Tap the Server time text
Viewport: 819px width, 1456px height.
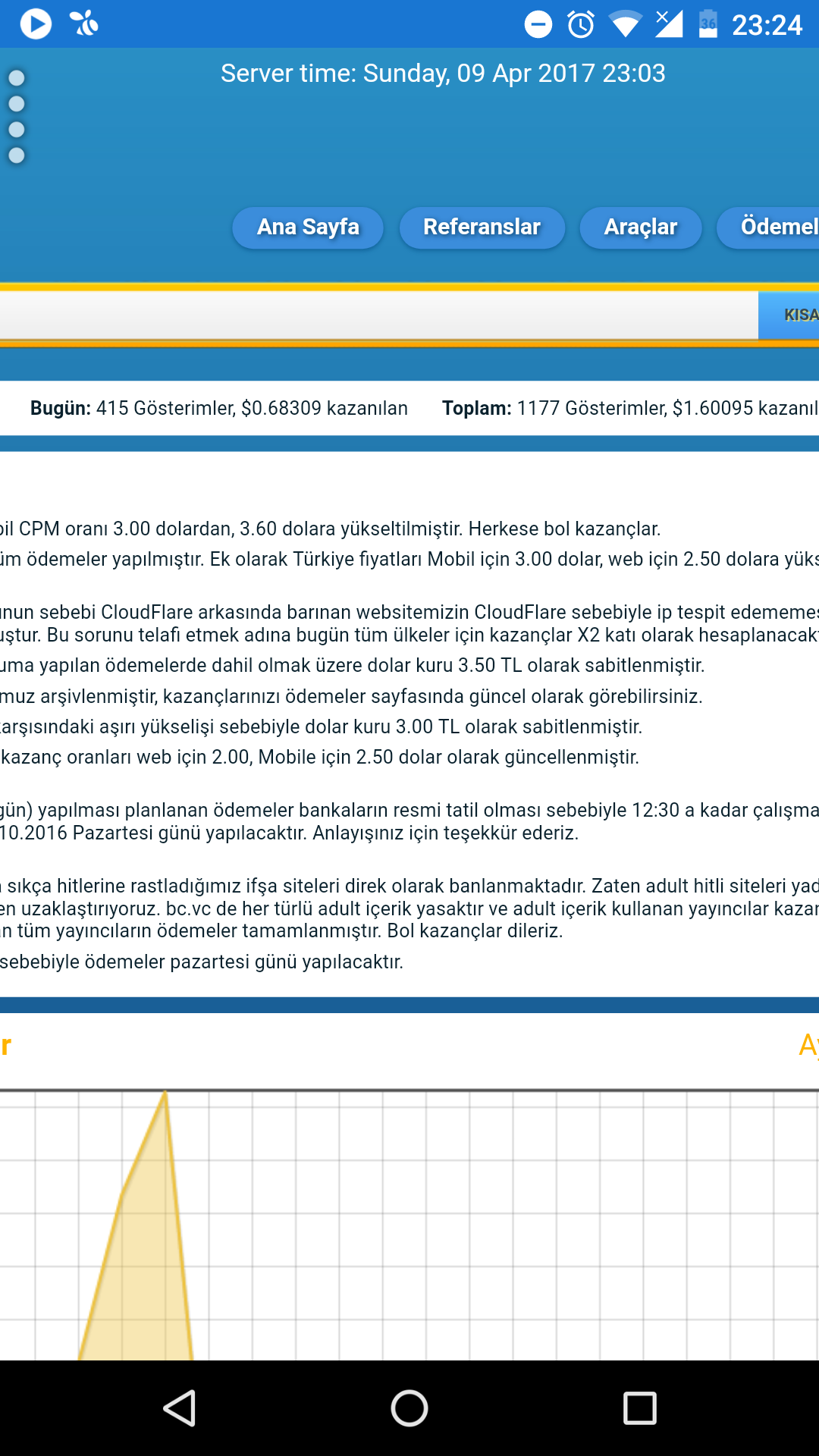(x=443, y=74)
